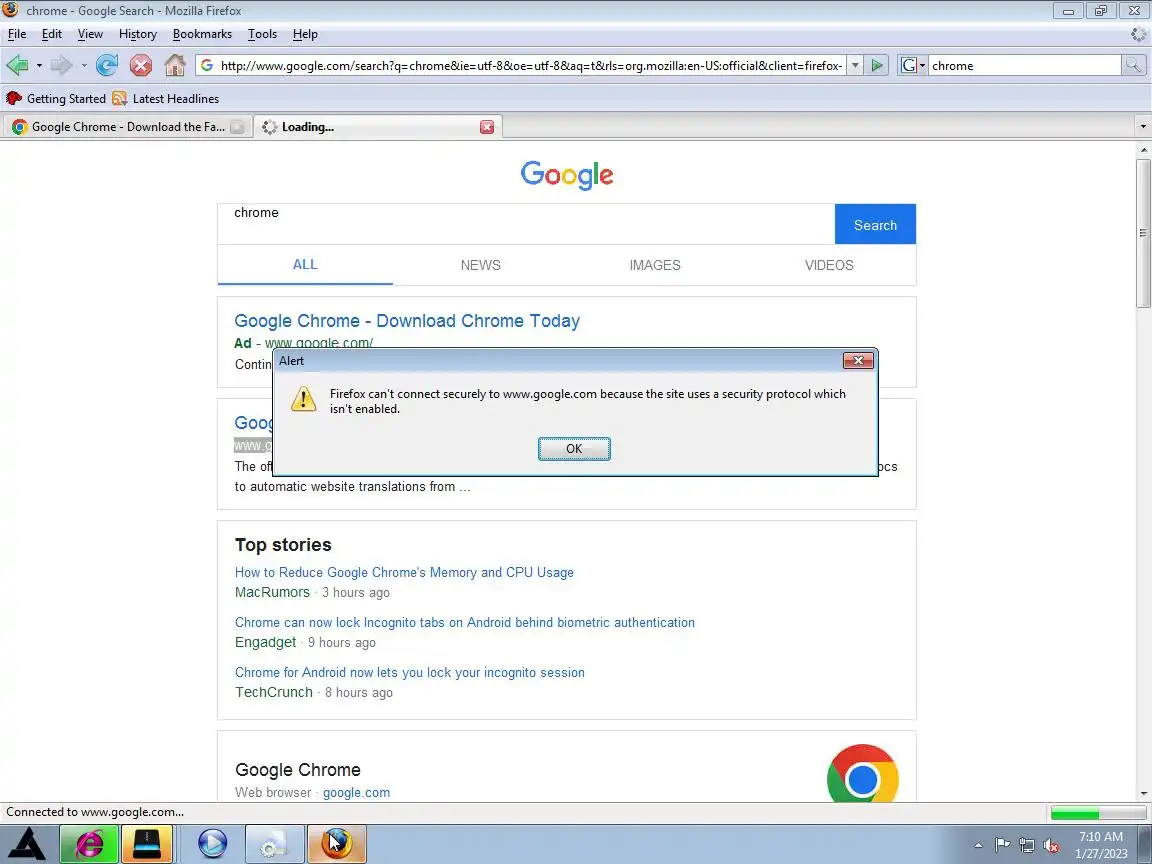This screenshot has height=864, width=1152.
Task: Click the Chrome logo in the Google Chrome card
Action: point(863,775)
